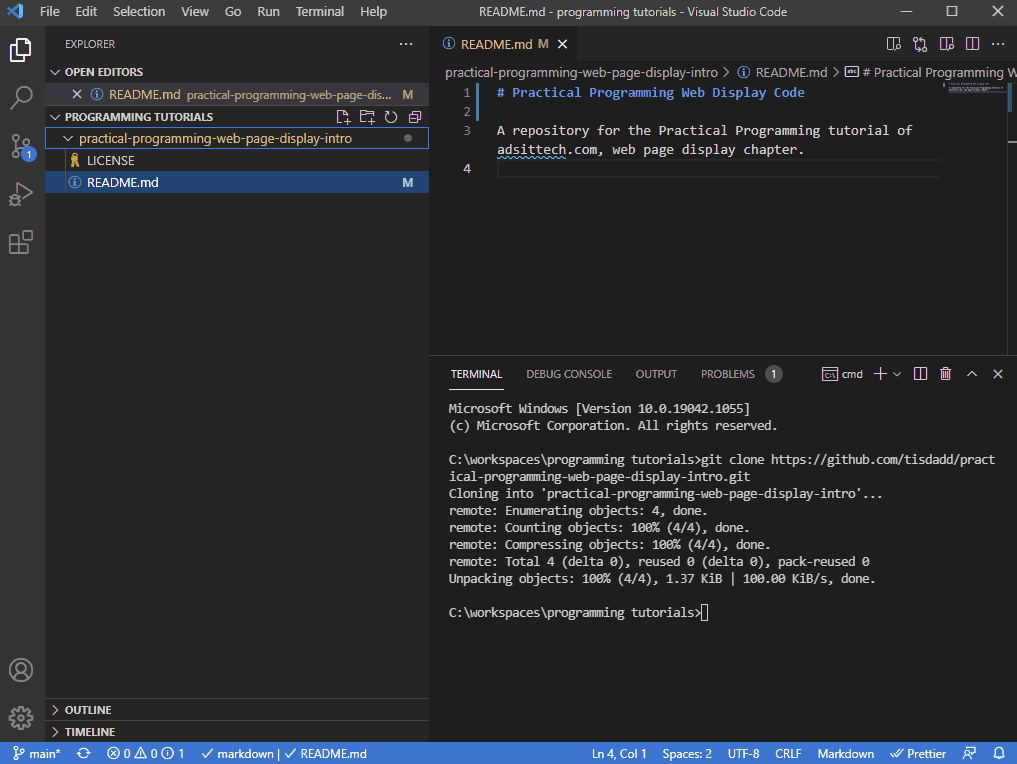The image size is (1017, 764).
Task: Refresh the Explorer with the reload icon
Action: point(391,116)
